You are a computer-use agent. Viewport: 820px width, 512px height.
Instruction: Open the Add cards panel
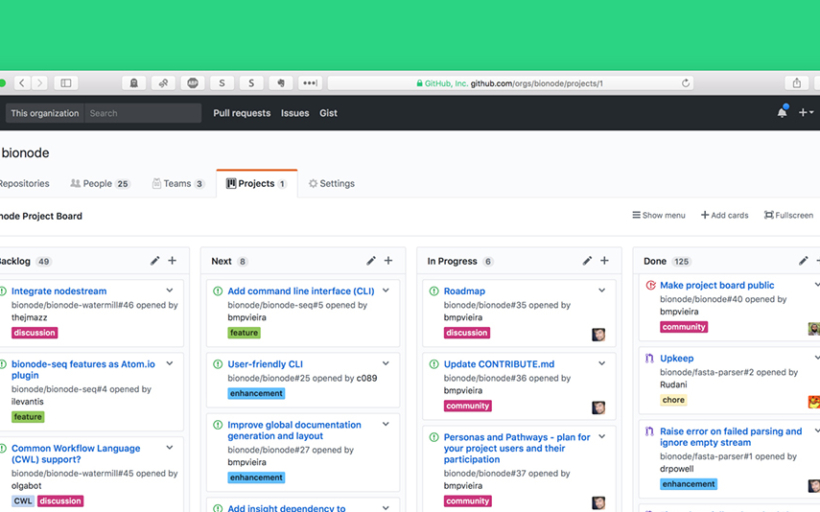[x=724, y=215]
